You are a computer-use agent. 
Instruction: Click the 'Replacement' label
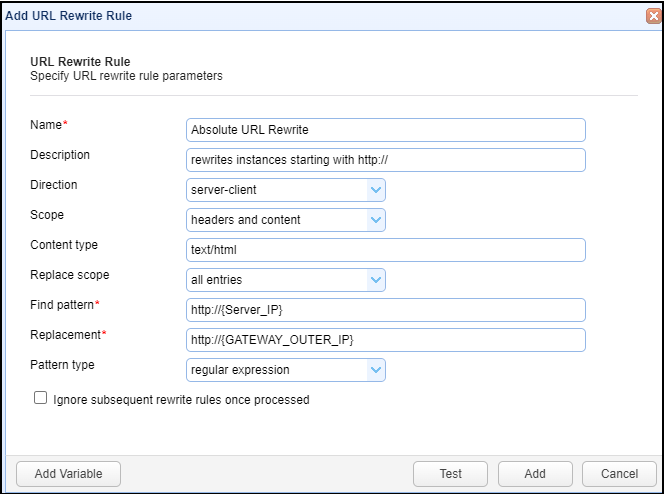(x=66, y=335)
